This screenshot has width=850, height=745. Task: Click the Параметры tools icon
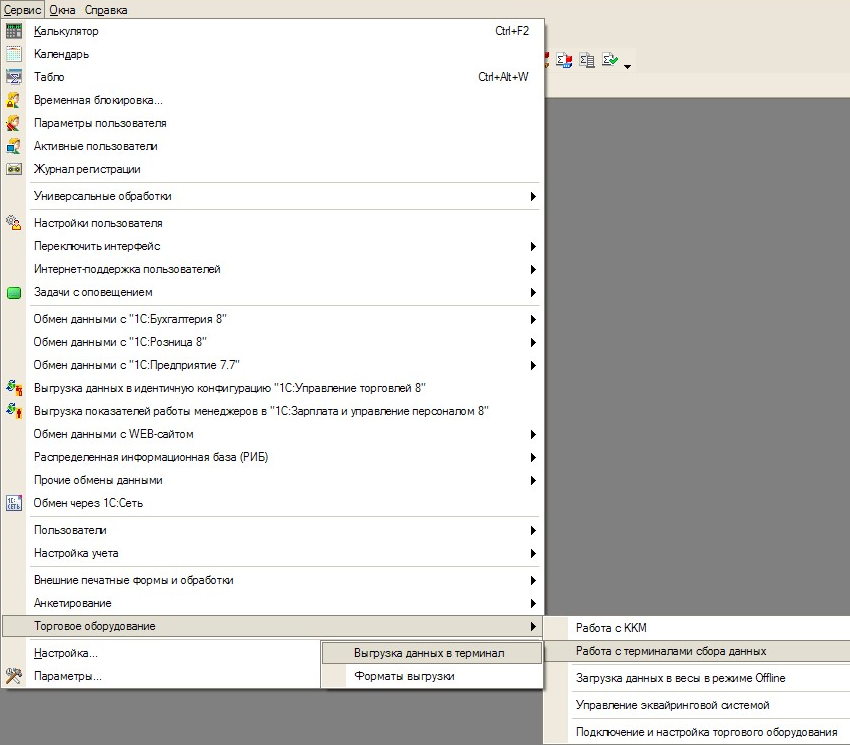click(x=14, y=676)
